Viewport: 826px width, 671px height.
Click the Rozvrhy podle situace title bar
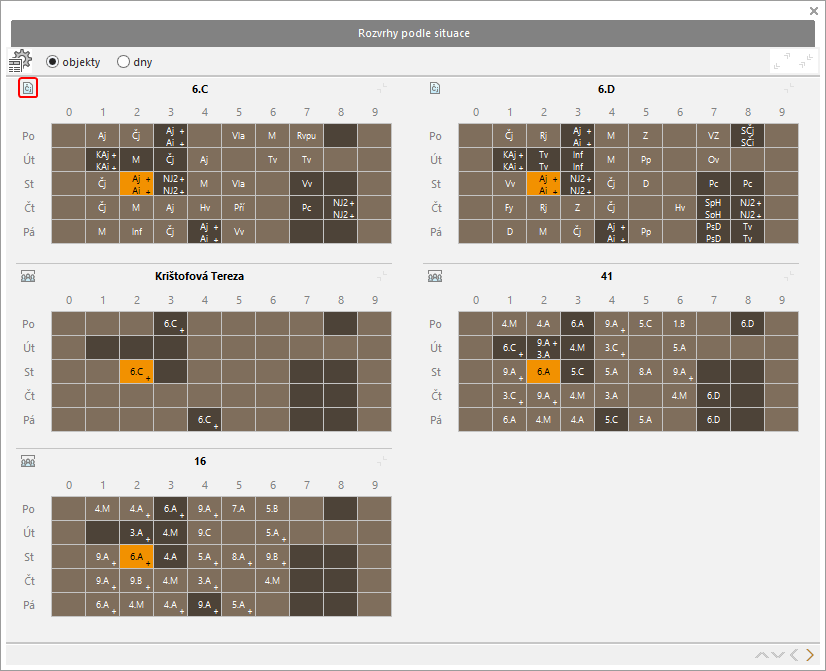(413, 33)
